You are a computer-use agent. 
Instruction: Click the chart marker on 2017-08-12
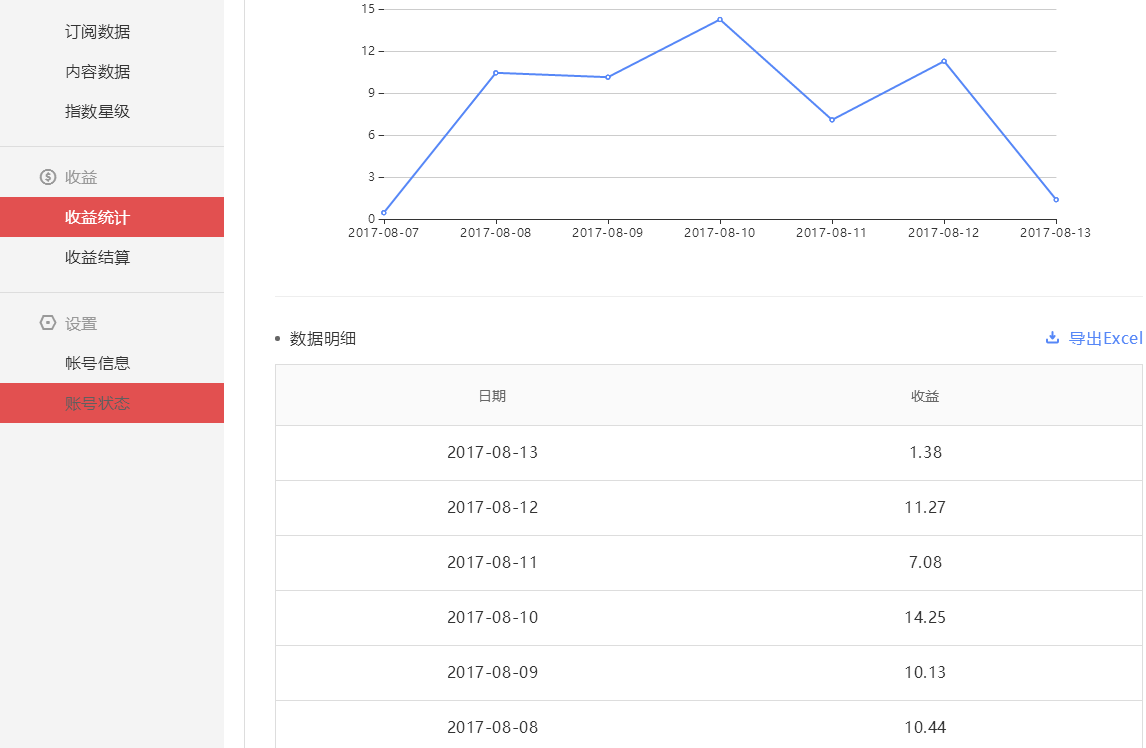pos(943,59)
